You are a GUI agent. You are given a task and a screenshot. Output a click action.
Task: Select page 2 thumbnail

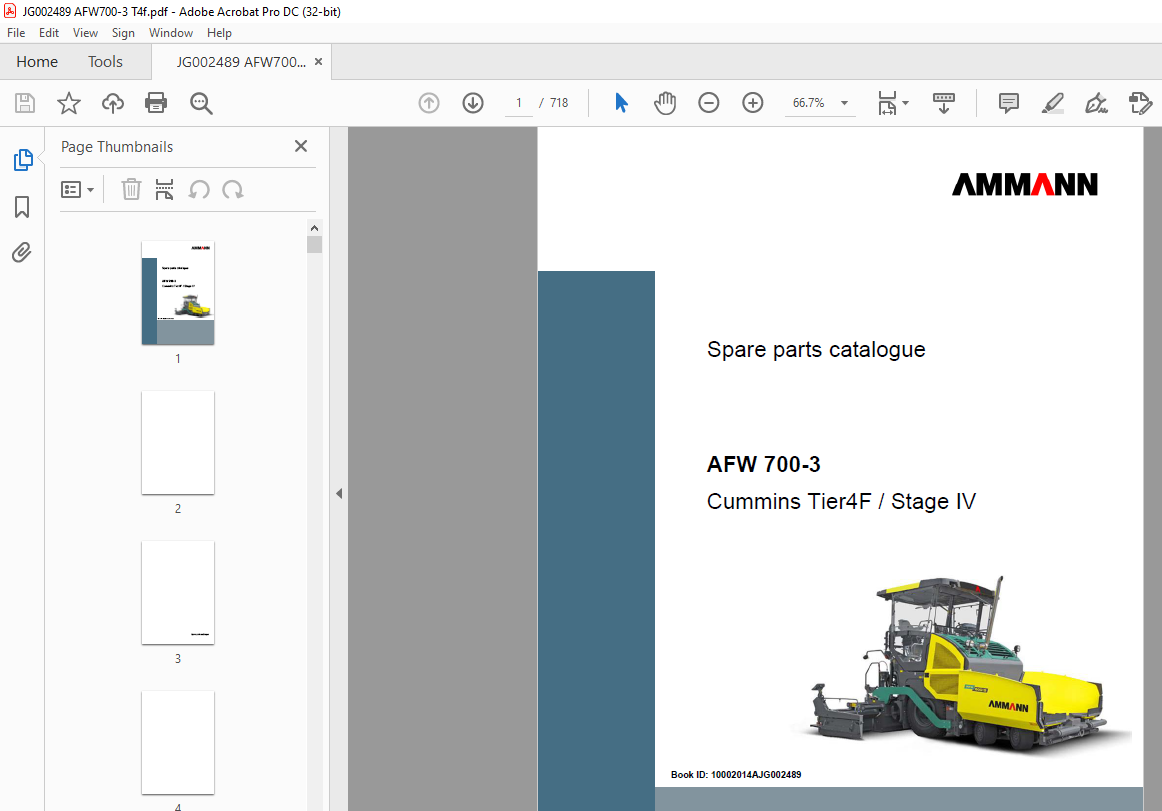click(x=178, y=443)
